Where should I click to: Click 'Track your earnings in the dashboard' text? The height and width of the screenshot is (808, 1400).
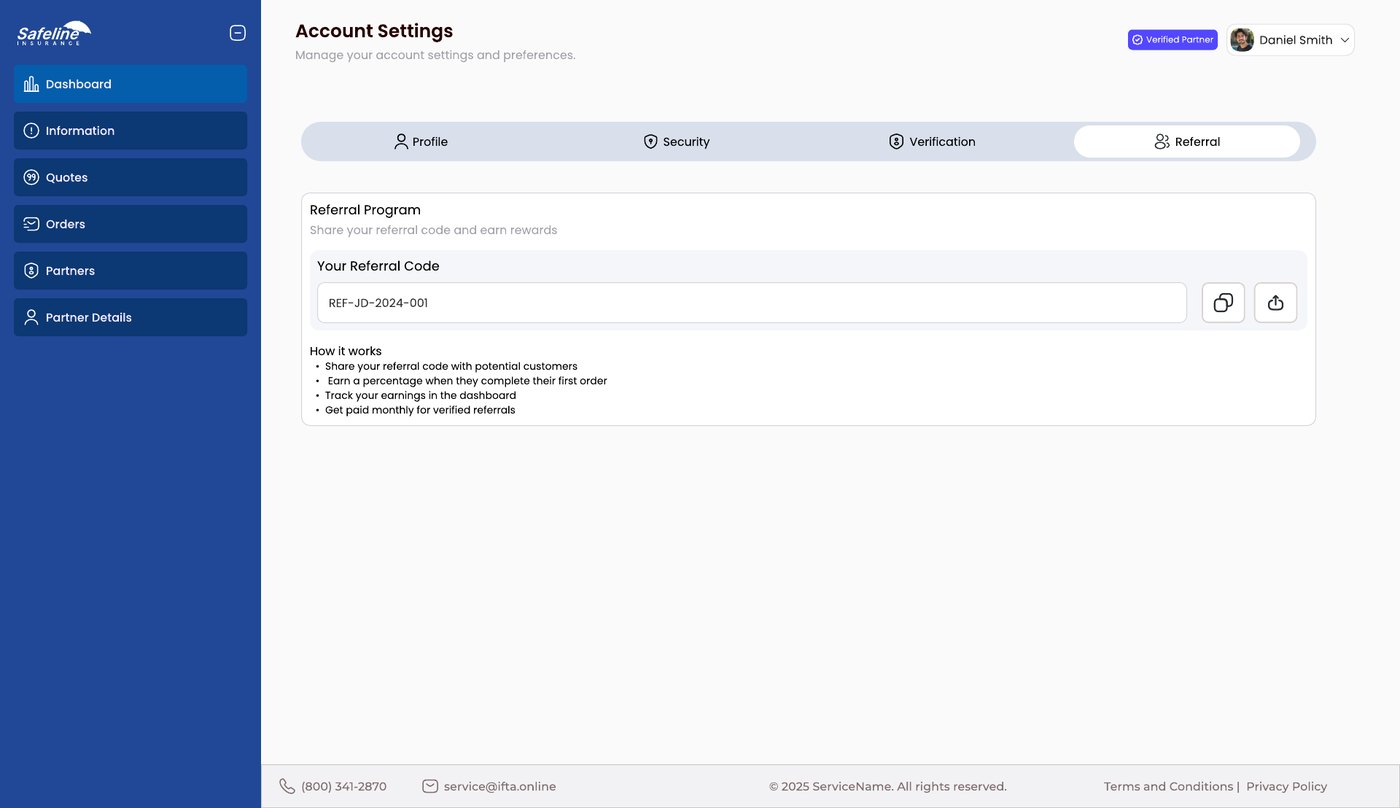[420, 395]
